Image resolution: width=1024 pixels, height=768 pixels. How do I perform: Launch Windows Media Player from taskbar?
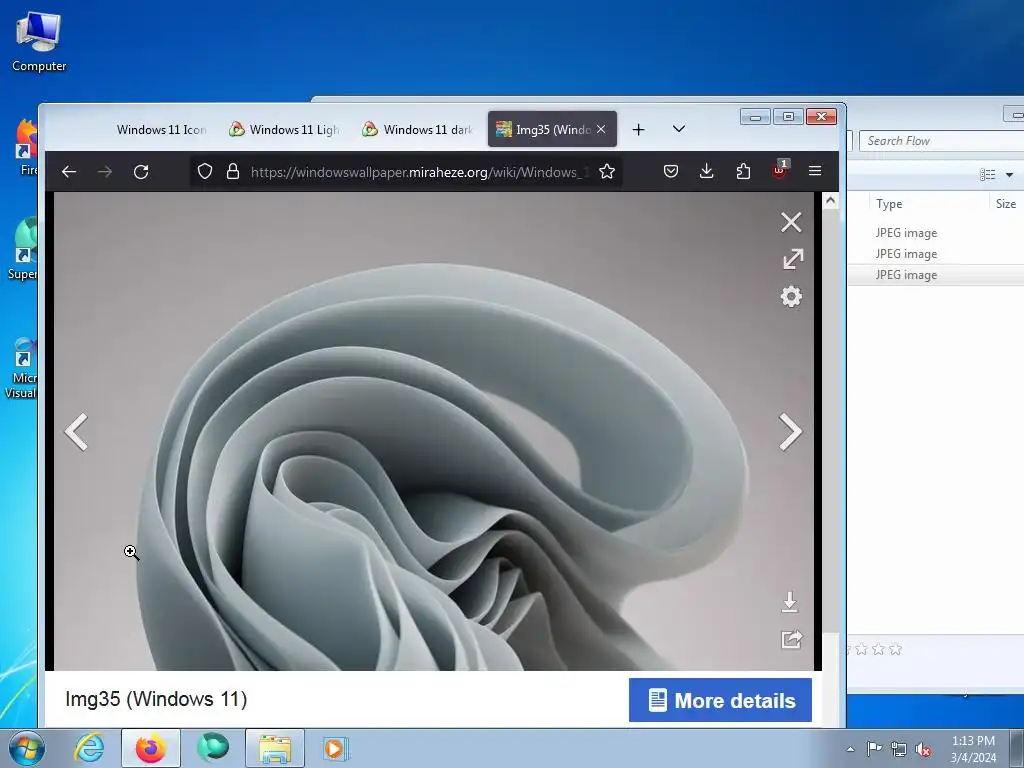[336, 748]
